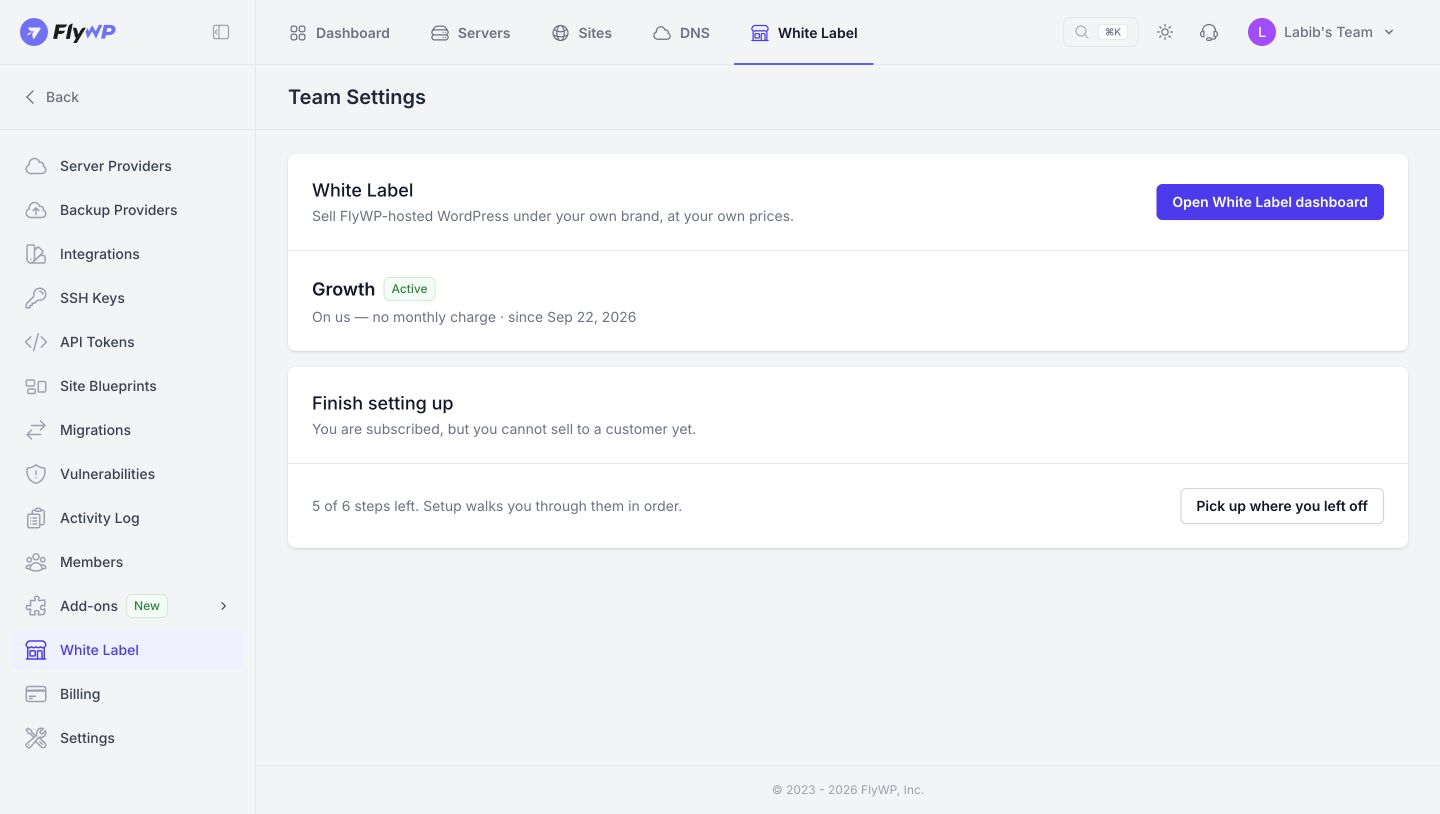Open Backup Providers settings
Screen dimensions: 1440x814
[127, 210]
